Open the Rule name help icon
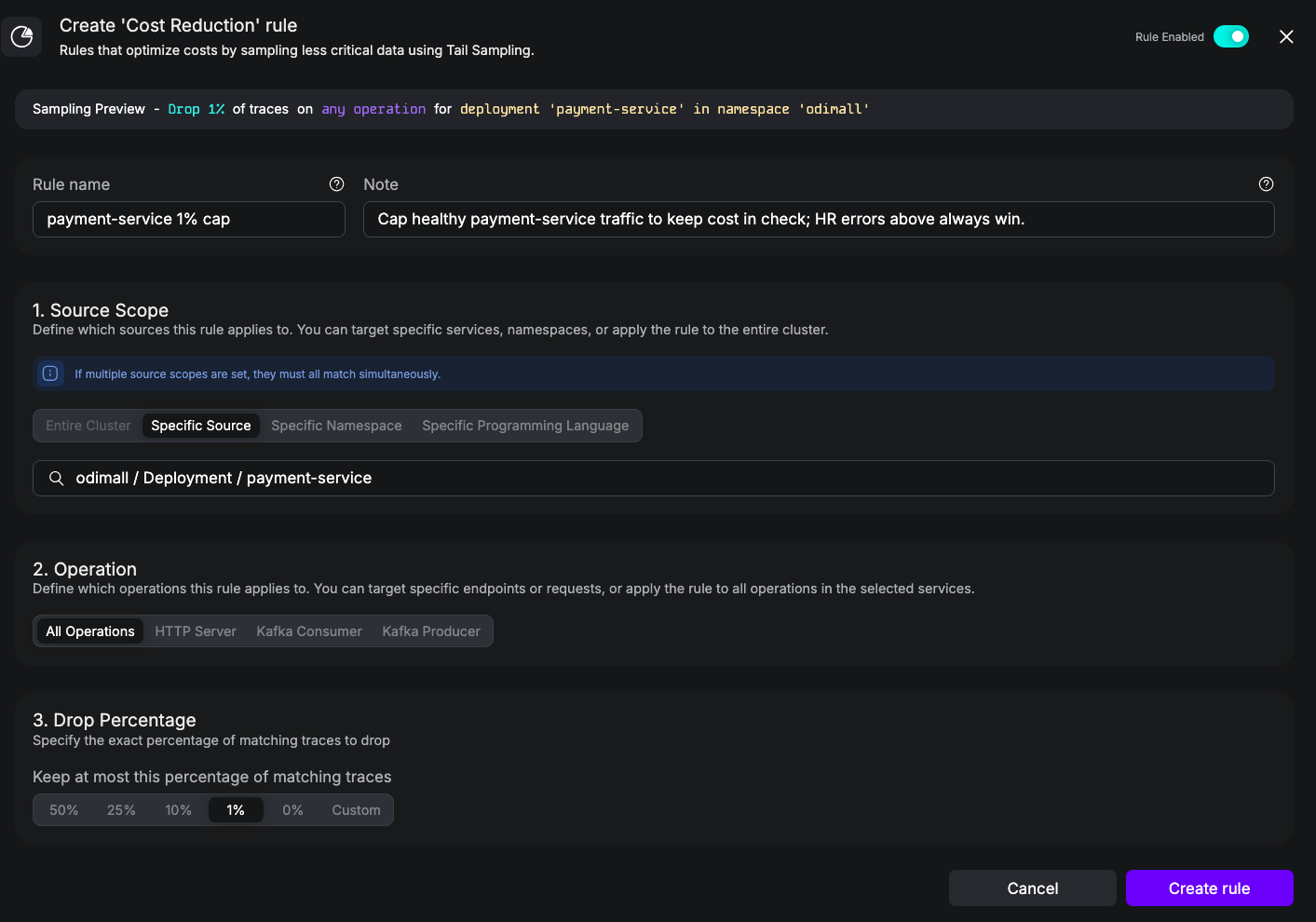 [x=337, y=184]
